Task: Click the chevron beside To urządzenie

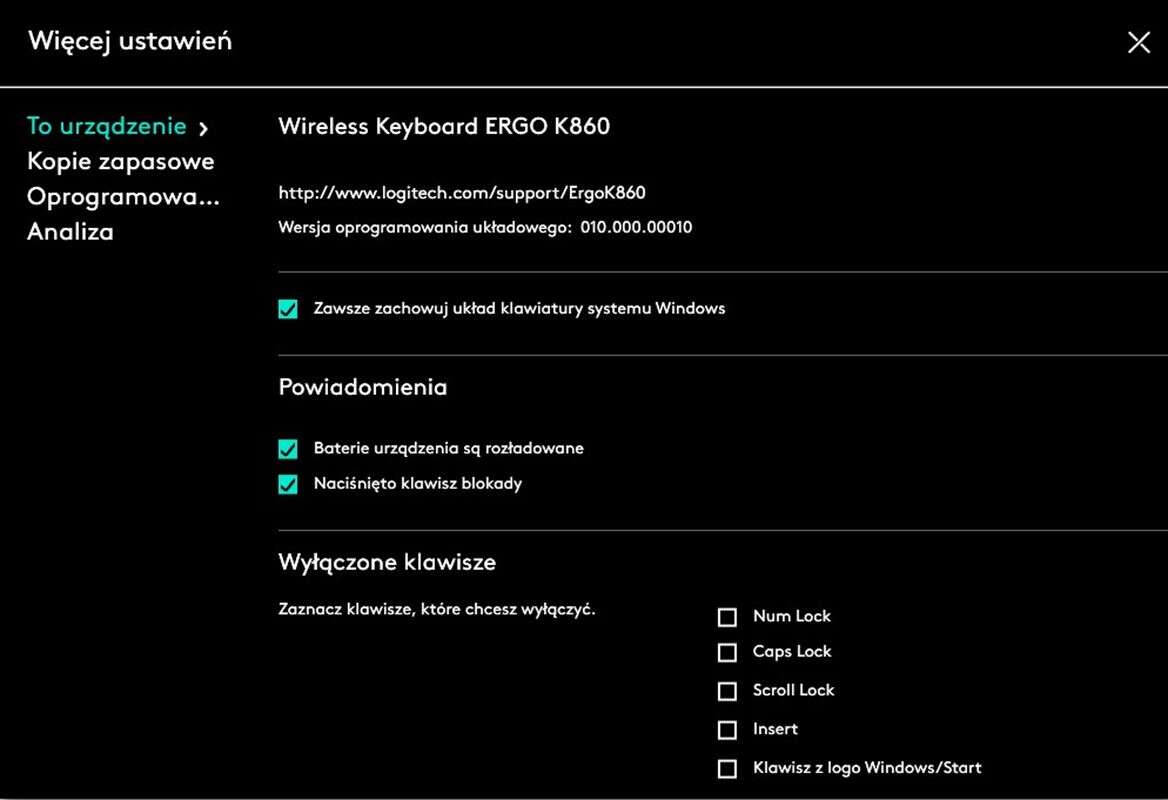Action: (x=203, y=128)
